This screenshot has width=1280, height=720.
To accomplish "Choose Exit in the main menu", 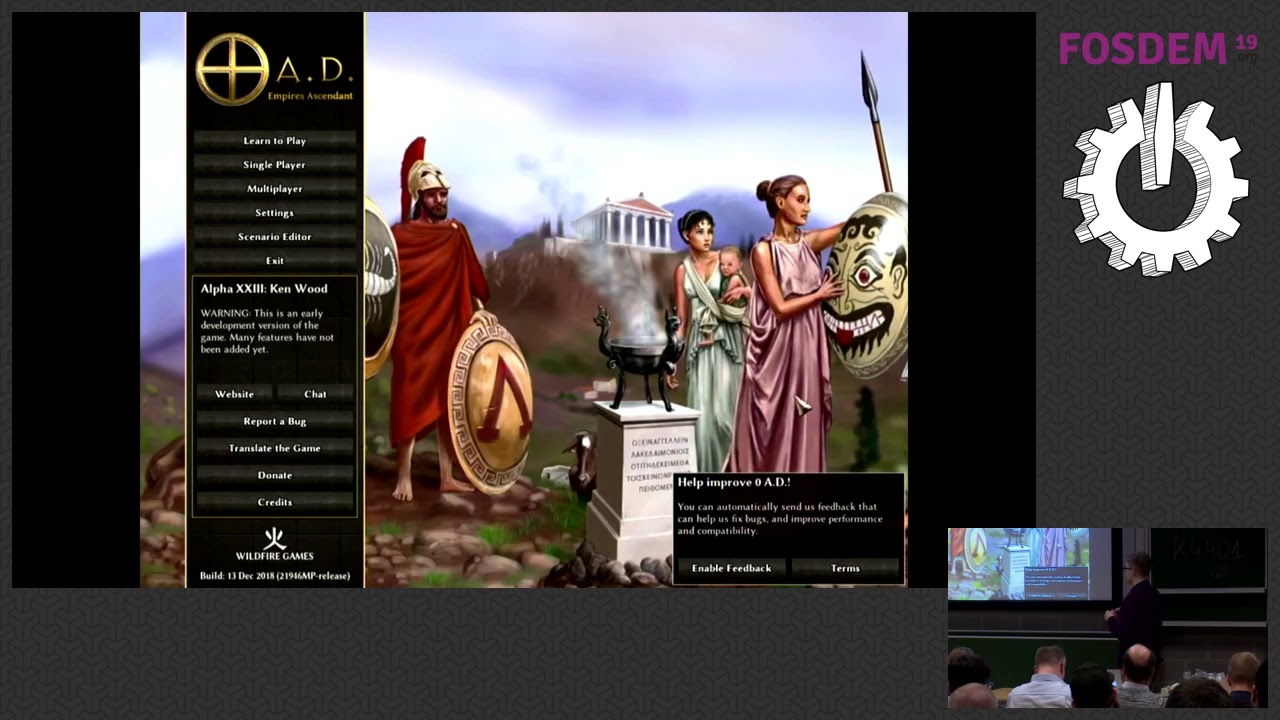I will tap(274, 261).
